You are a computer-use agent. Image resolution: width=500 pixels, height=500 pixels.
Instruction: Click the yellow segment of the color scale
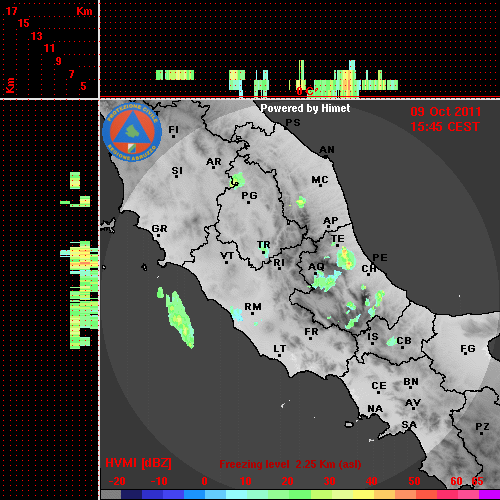coord(363,495)
